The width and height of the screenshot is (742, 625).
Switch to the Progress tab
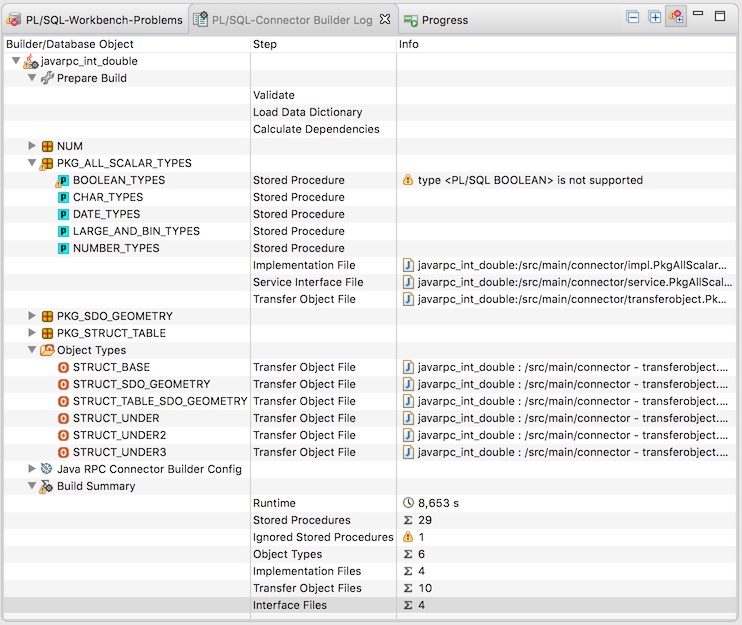436,20
